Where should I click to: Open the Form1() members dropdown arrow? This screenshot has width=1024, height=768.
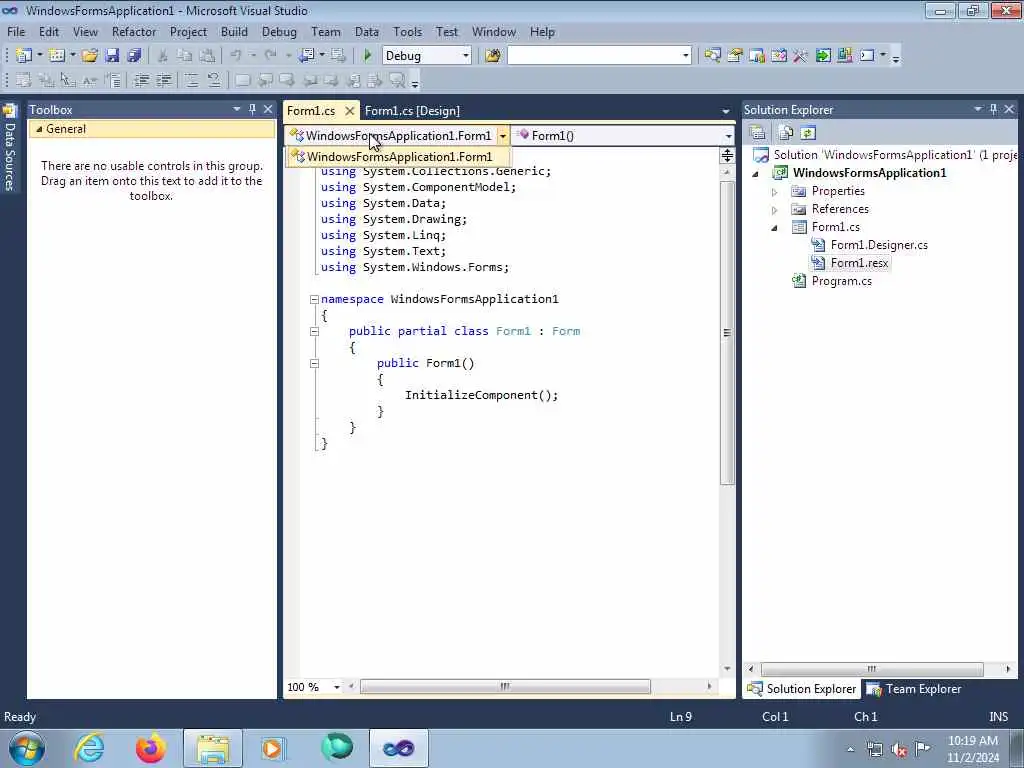[728, 136]
